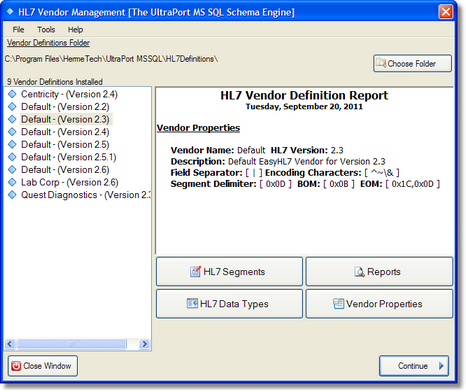Click the Vendor Definitions Folder label

click(x=48, y=43)
